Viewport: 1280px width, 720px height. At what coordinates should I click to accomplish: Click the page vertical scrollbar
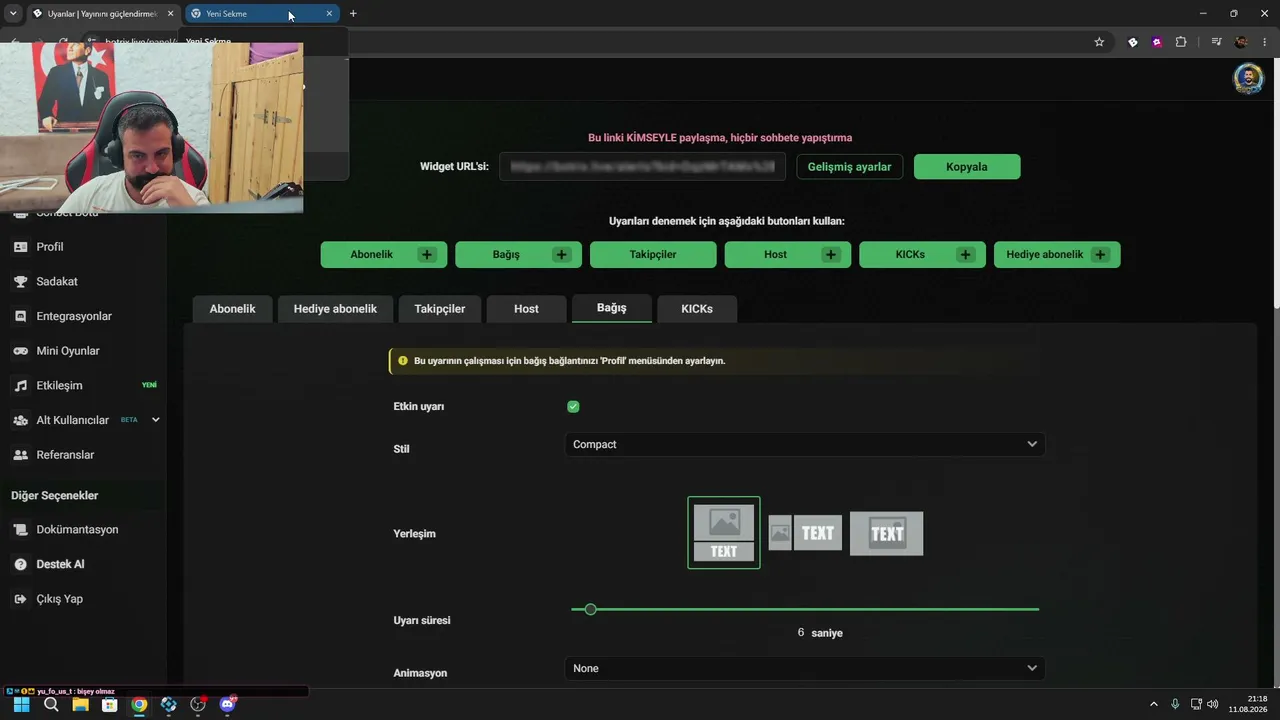(x=1275, y=185)
